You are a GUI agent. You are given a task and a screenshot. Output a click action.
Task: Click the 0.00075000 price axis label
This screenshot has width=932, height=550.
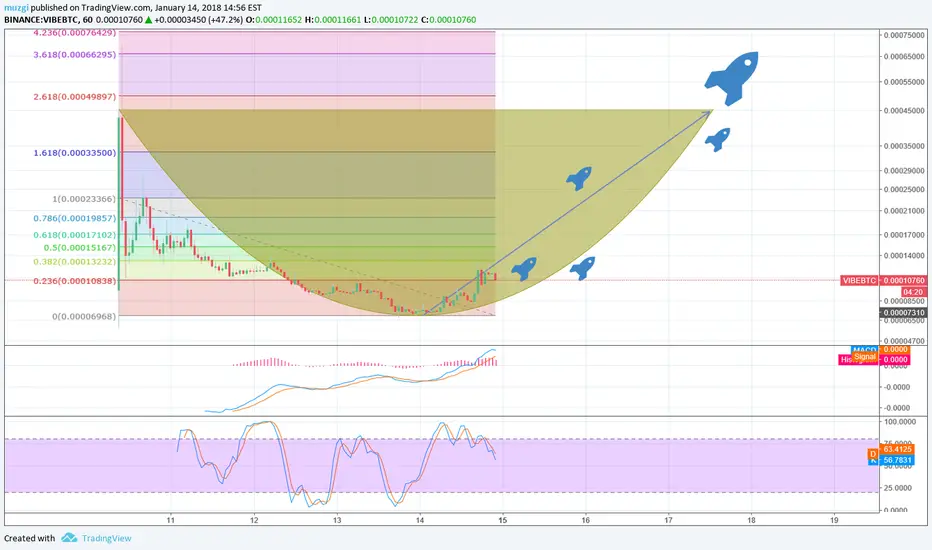(904, 36)
